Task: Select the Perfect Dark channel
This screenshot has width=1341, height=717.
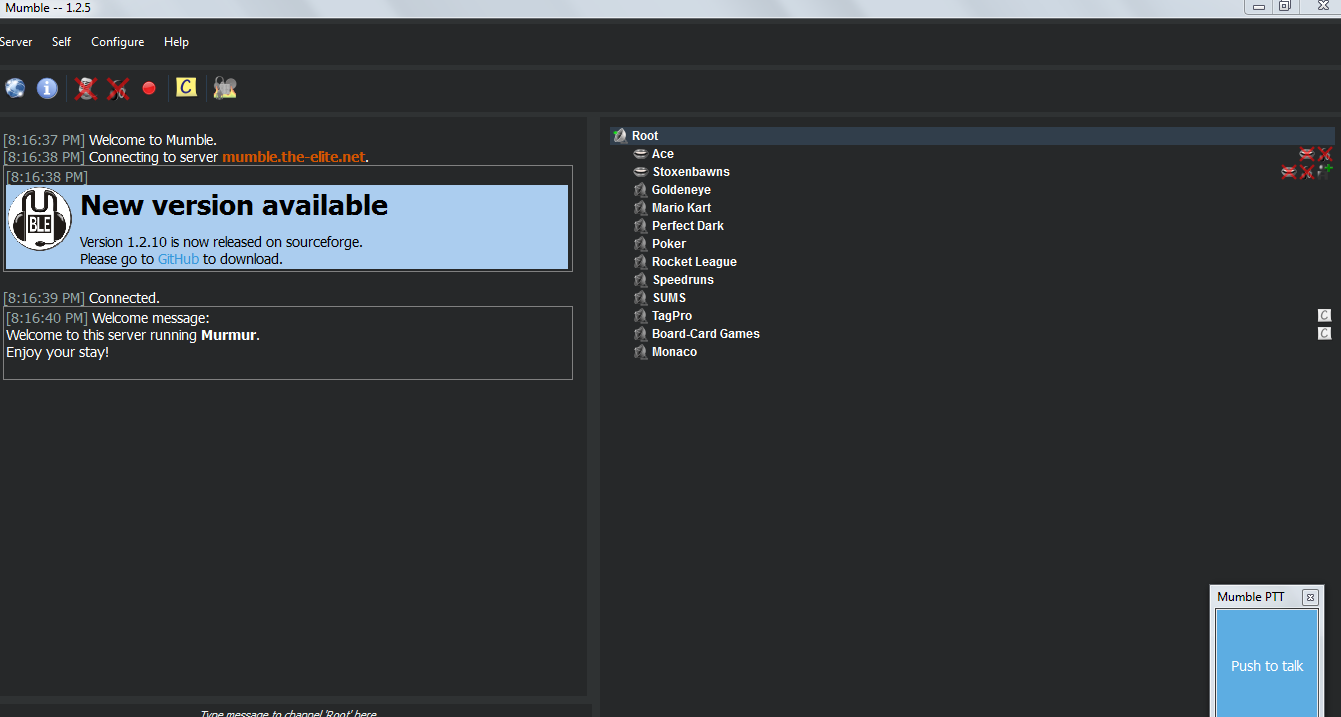Action: tap(688, 226)
